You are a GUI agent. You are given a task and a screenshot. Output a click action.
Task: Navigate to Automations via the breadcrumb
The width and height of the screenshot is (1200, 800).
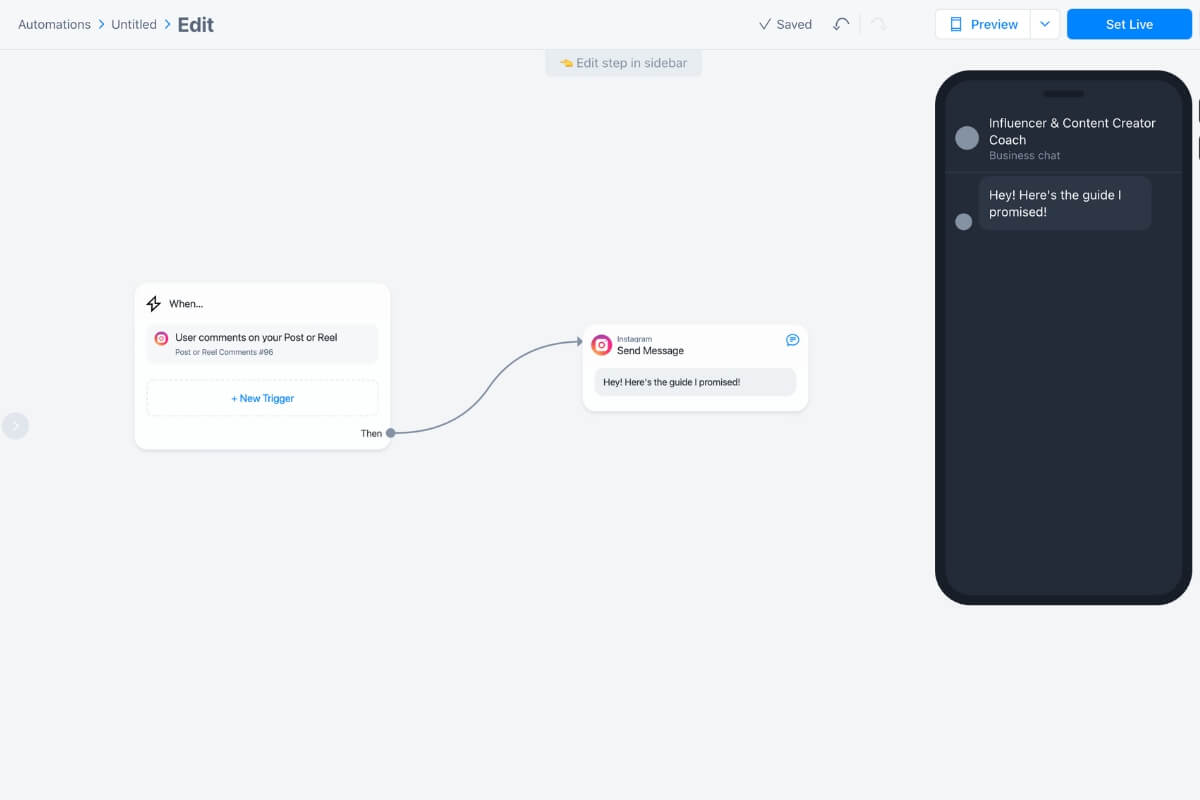coord(55,24)
